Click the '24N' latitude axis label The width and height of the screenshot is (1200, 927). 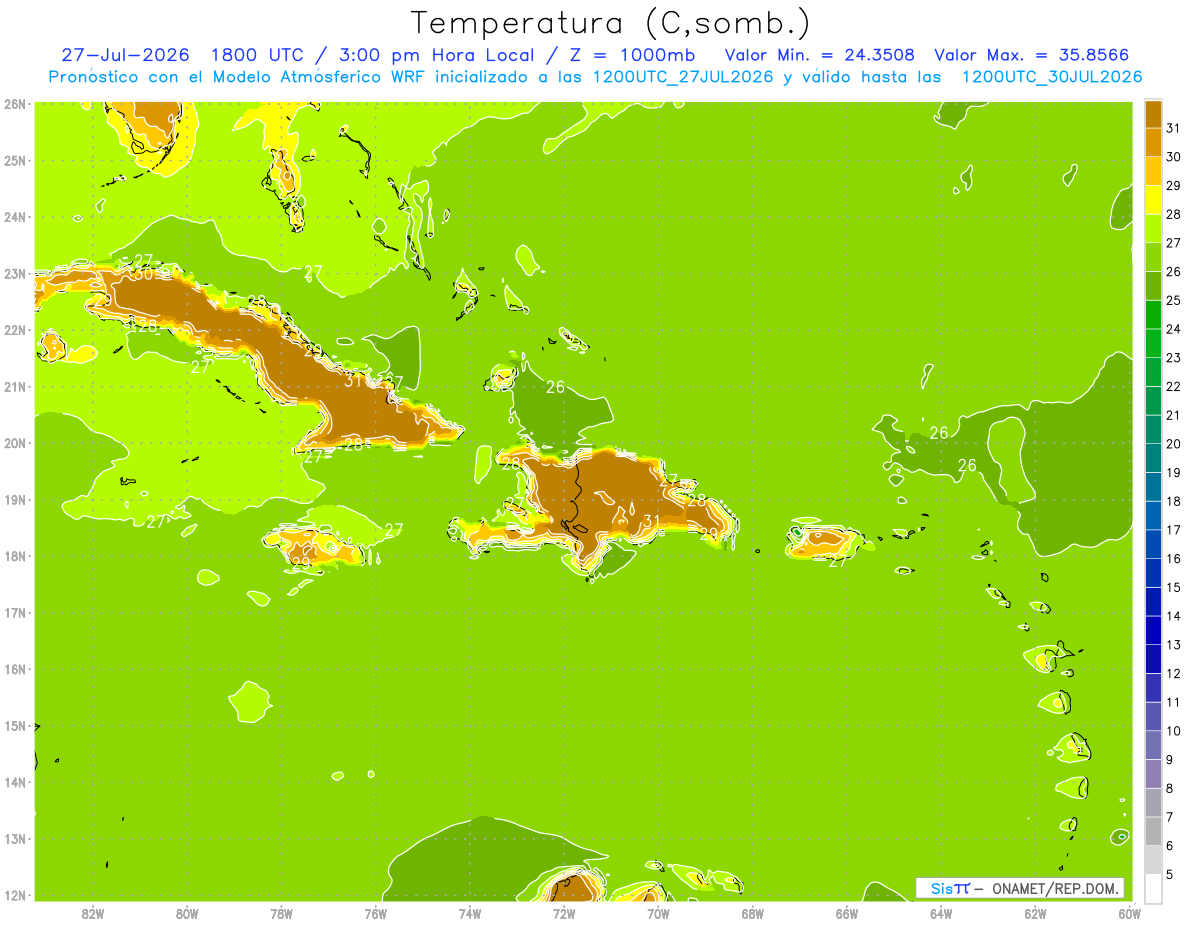(x=14, y=217)
